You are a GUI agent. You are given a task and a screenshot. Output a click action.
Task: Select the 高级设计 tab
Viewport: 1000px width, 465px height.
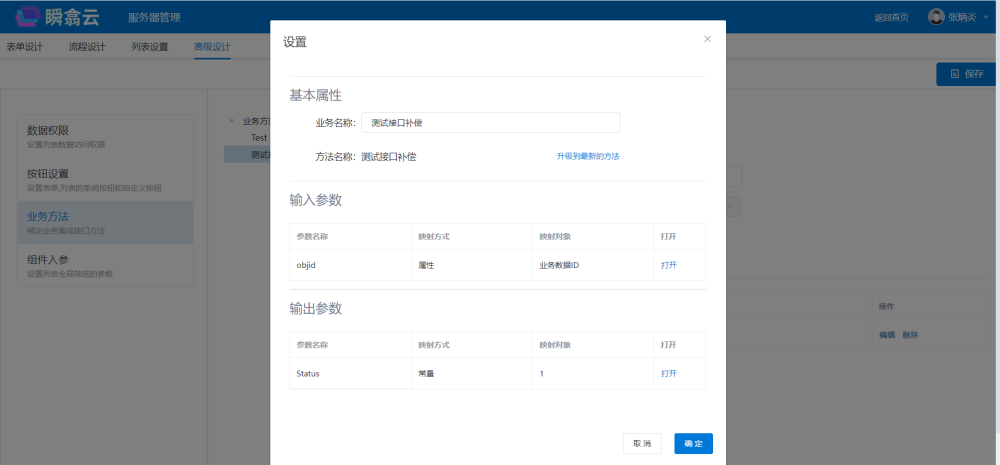[x=212, y=47]
